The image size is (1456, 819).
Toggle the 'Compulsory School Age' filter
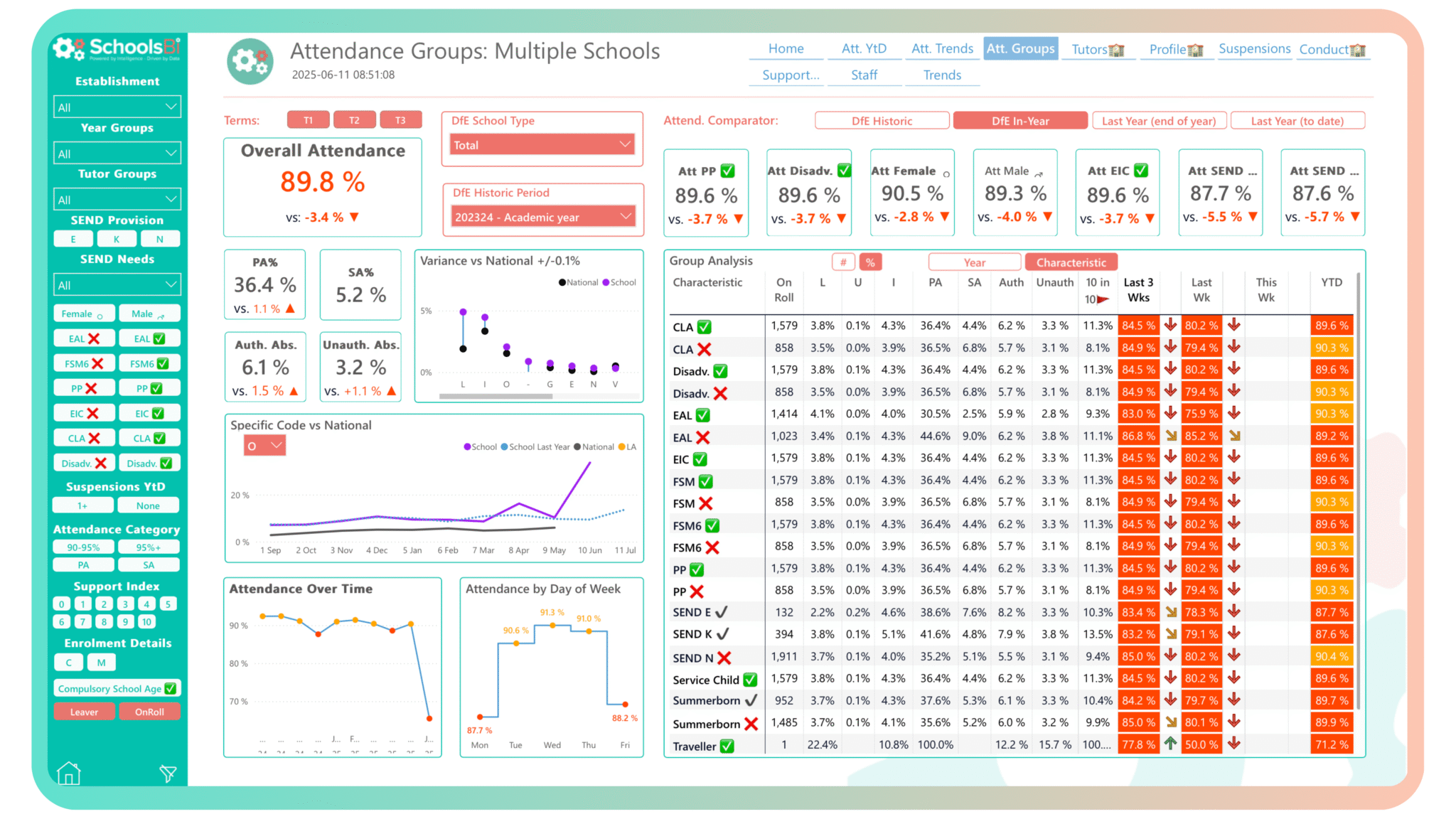[117, 687]
